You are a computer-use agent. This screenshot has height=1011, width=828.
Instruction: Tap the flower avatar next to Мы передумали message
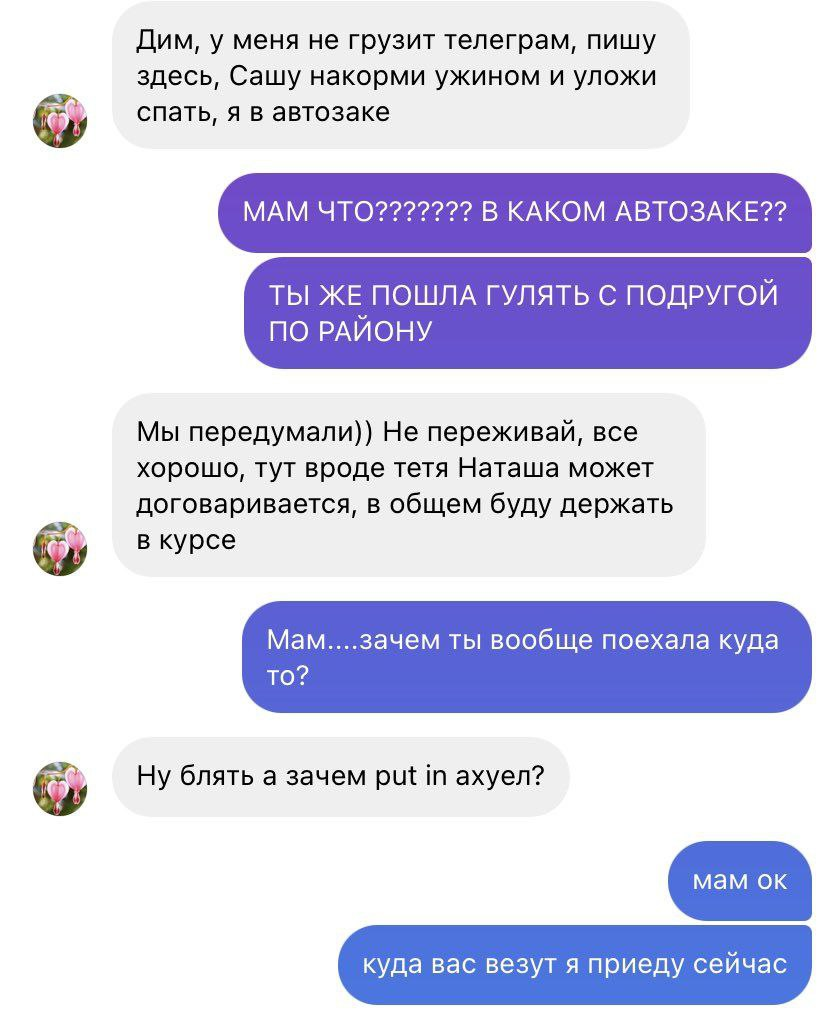60,549
